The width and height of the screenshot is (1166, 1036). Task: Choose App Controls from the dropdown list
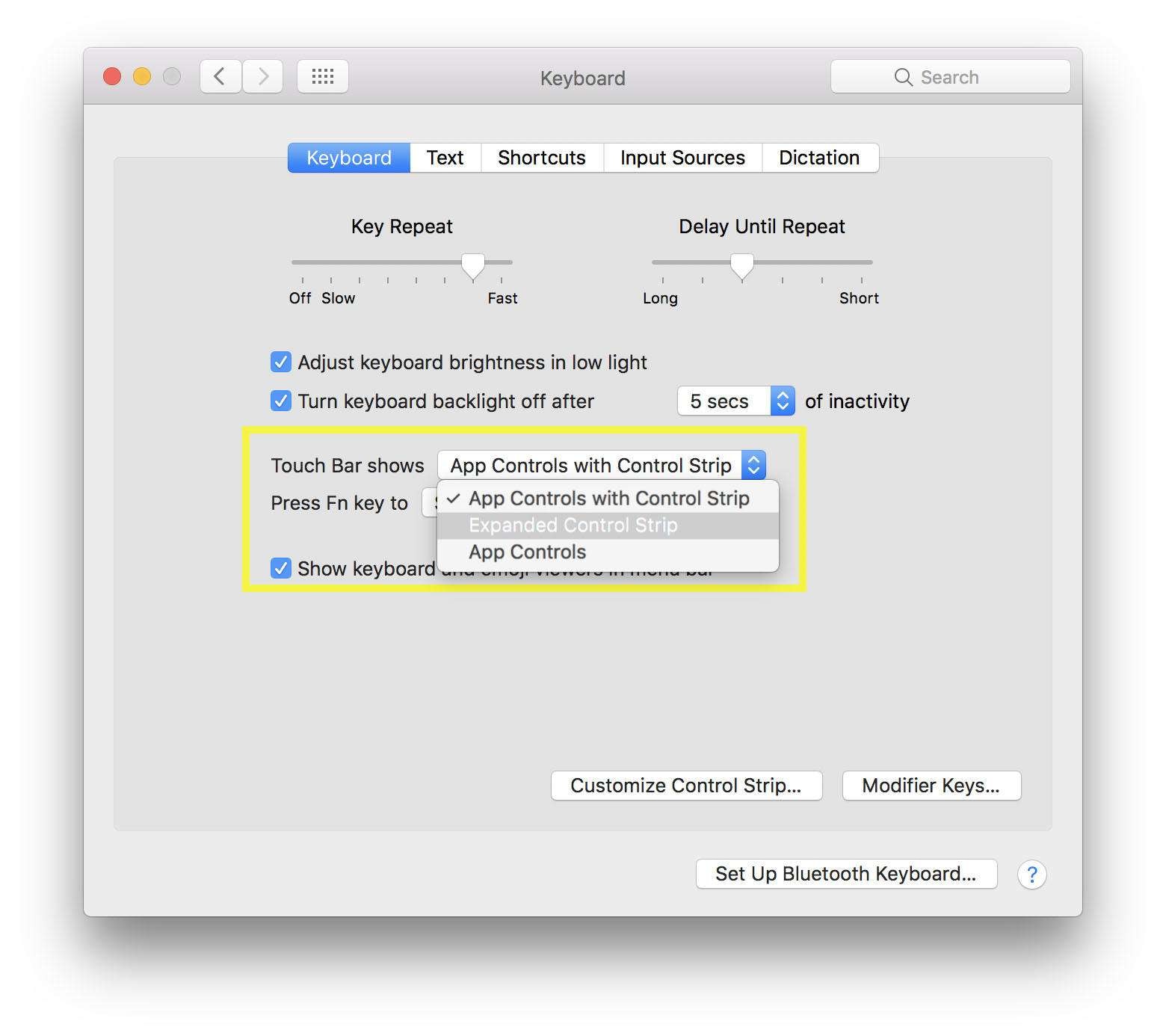tap(527, 552)
